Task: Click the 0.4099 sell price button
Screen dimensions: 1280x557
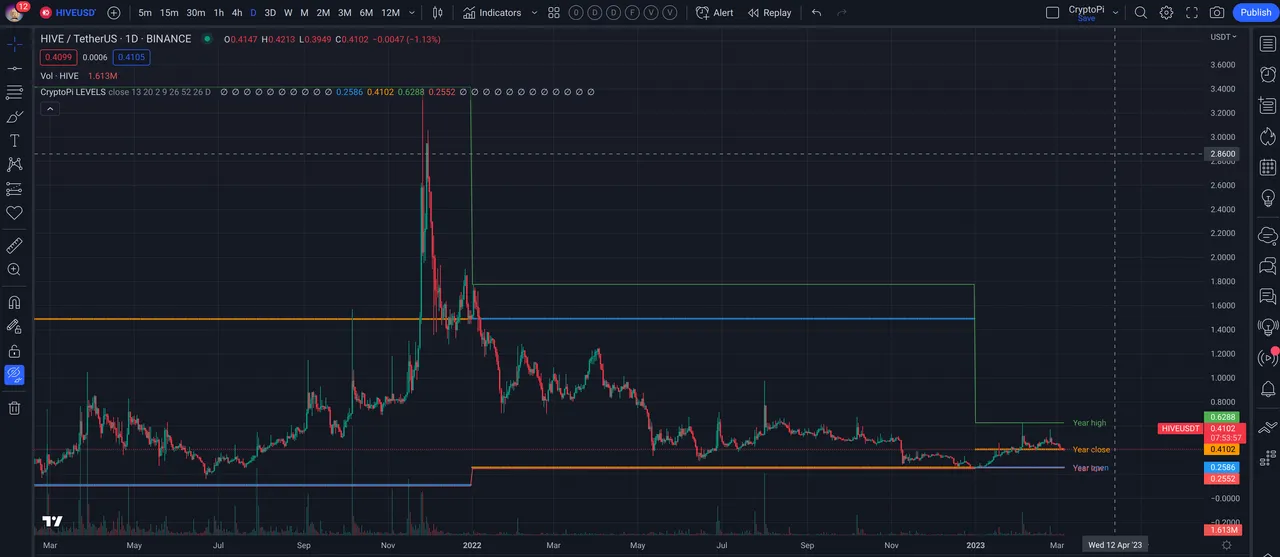Action: (58, 58)
